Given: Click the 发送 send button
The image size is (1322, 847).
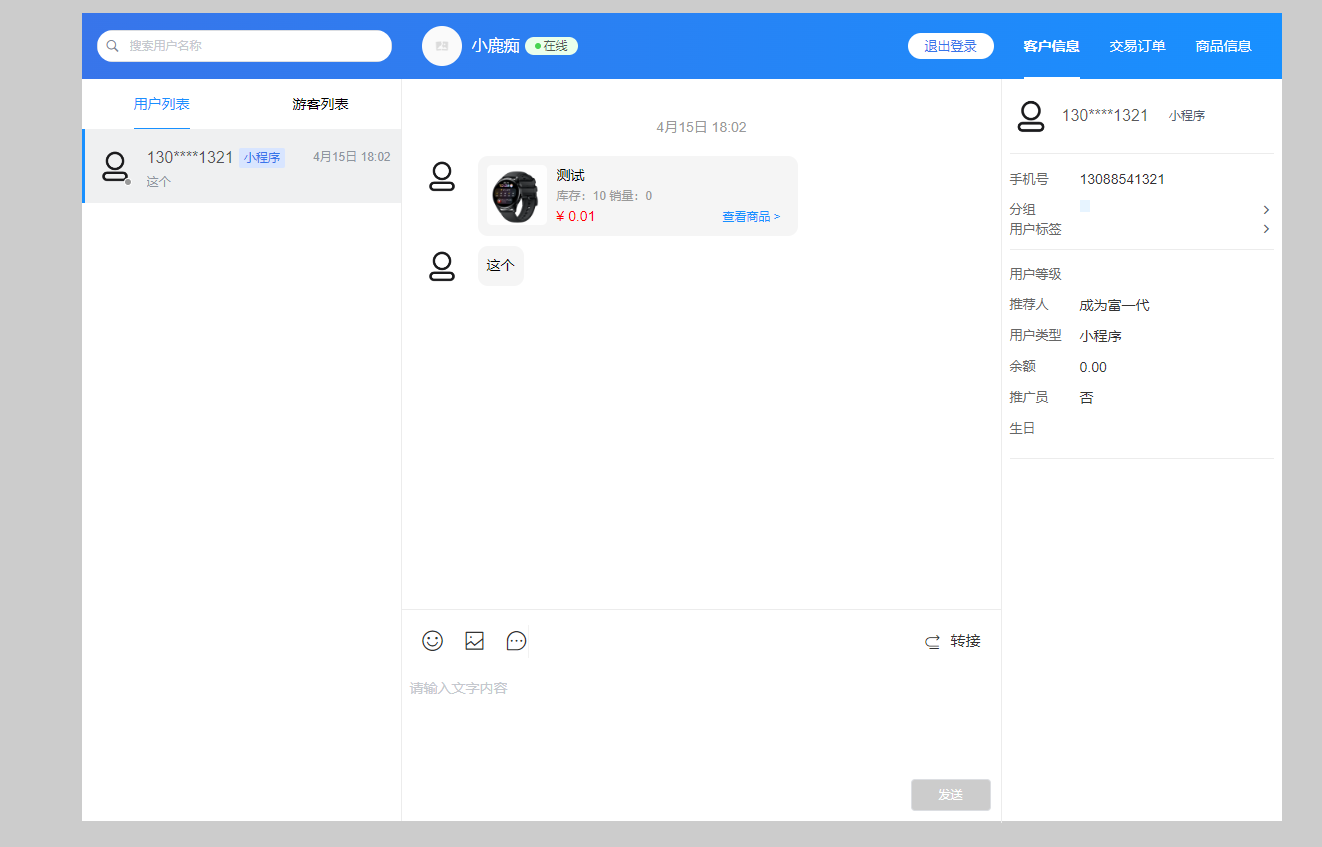Looking at the screenshot, I should tap(950, 795).
